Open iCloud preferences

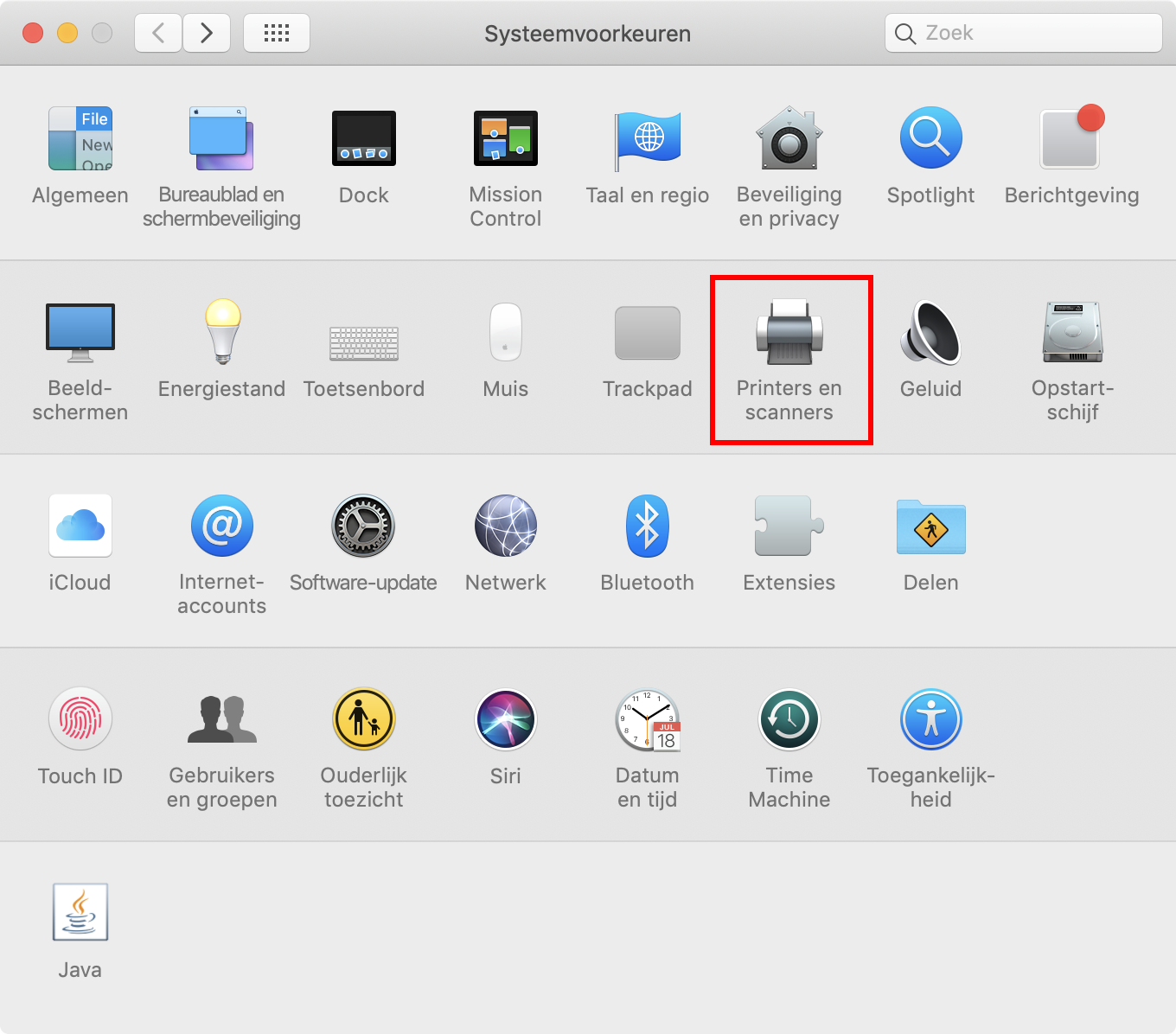80,527
